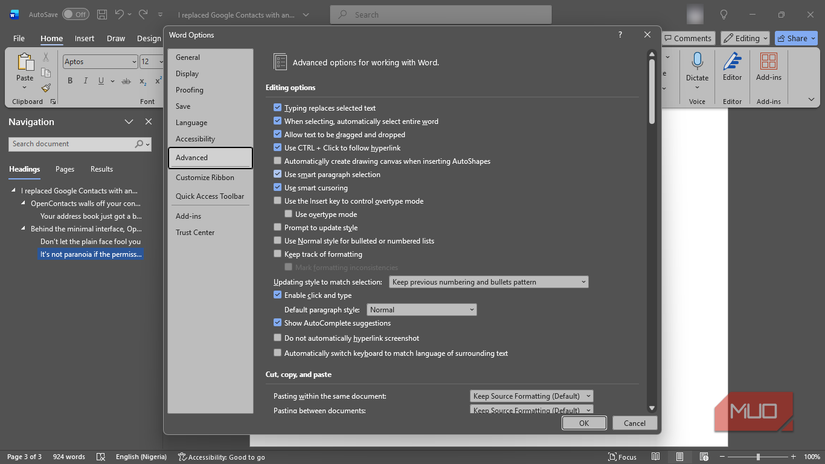This screenshot has height=464, width=825.
Task: Enable Automatically create drawing canvas option
Action: (x=277, y=160)
